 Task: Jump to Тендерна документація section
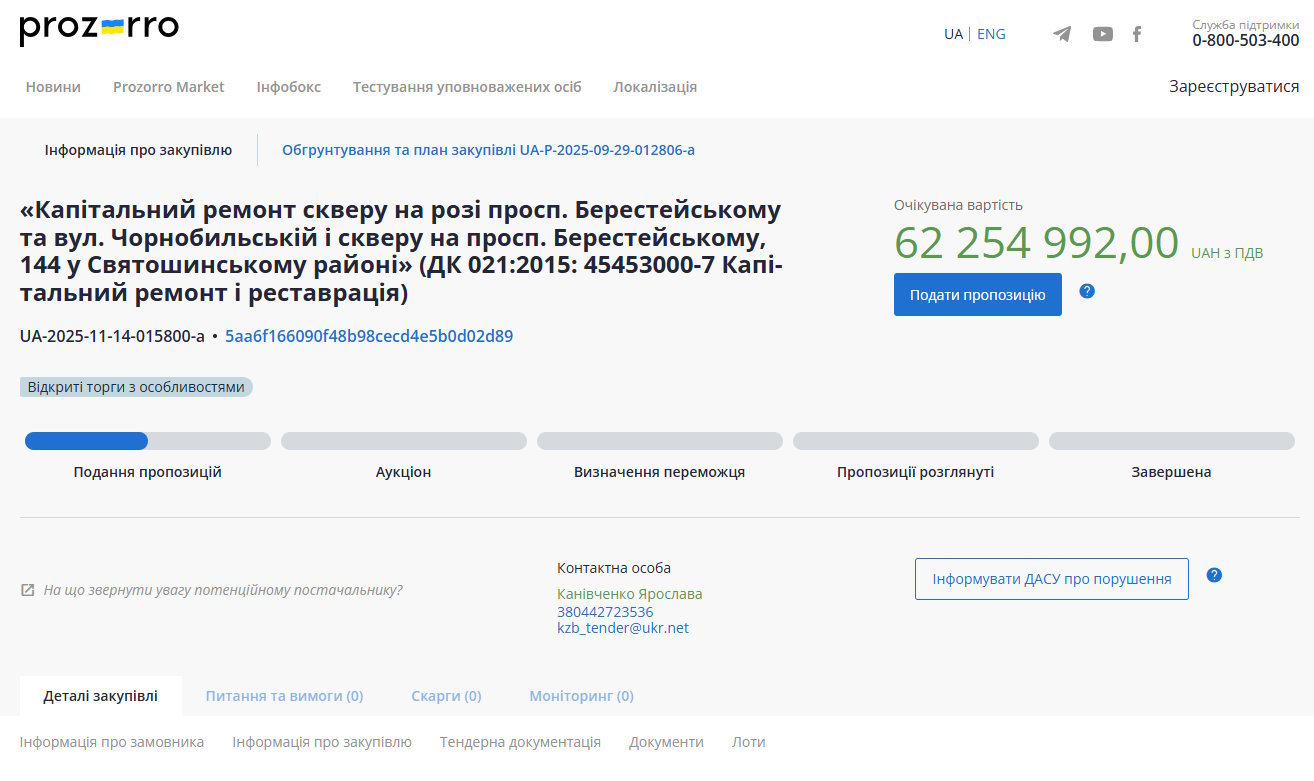point(520,742)
